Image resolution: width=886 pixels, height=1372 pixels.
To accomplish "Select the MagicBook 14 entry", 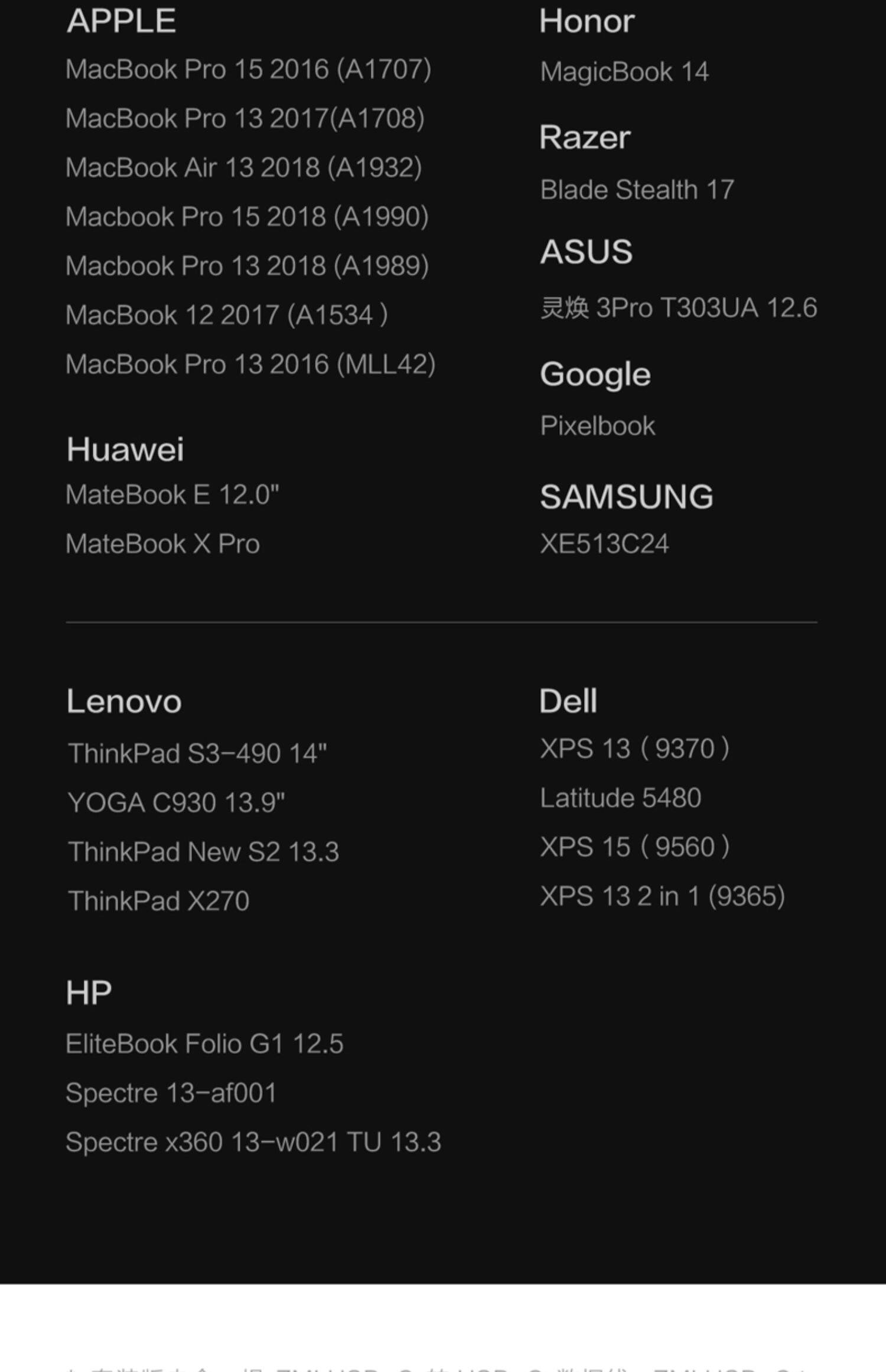I will 624,72.
